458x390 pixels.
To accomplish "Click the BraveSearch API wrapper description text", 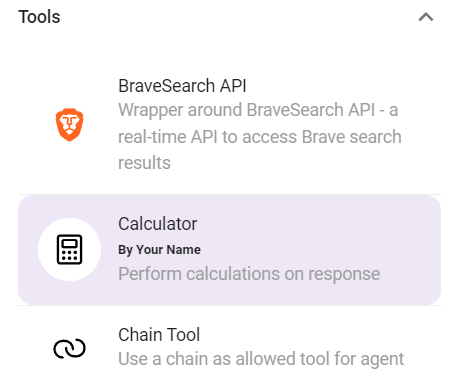I will click(260, 136).
